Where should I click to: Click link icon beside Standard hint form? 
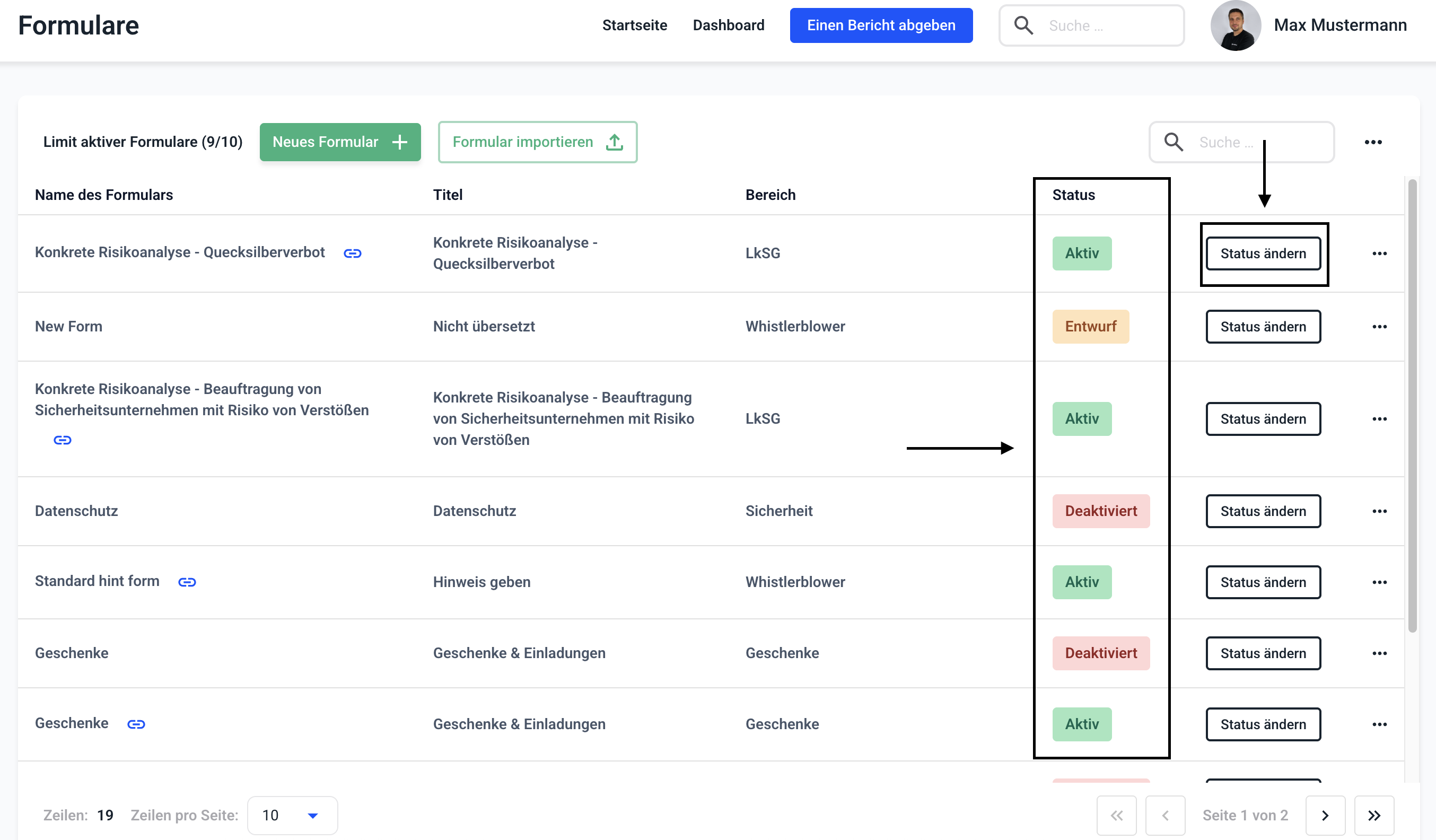click(x=187, y=582)
